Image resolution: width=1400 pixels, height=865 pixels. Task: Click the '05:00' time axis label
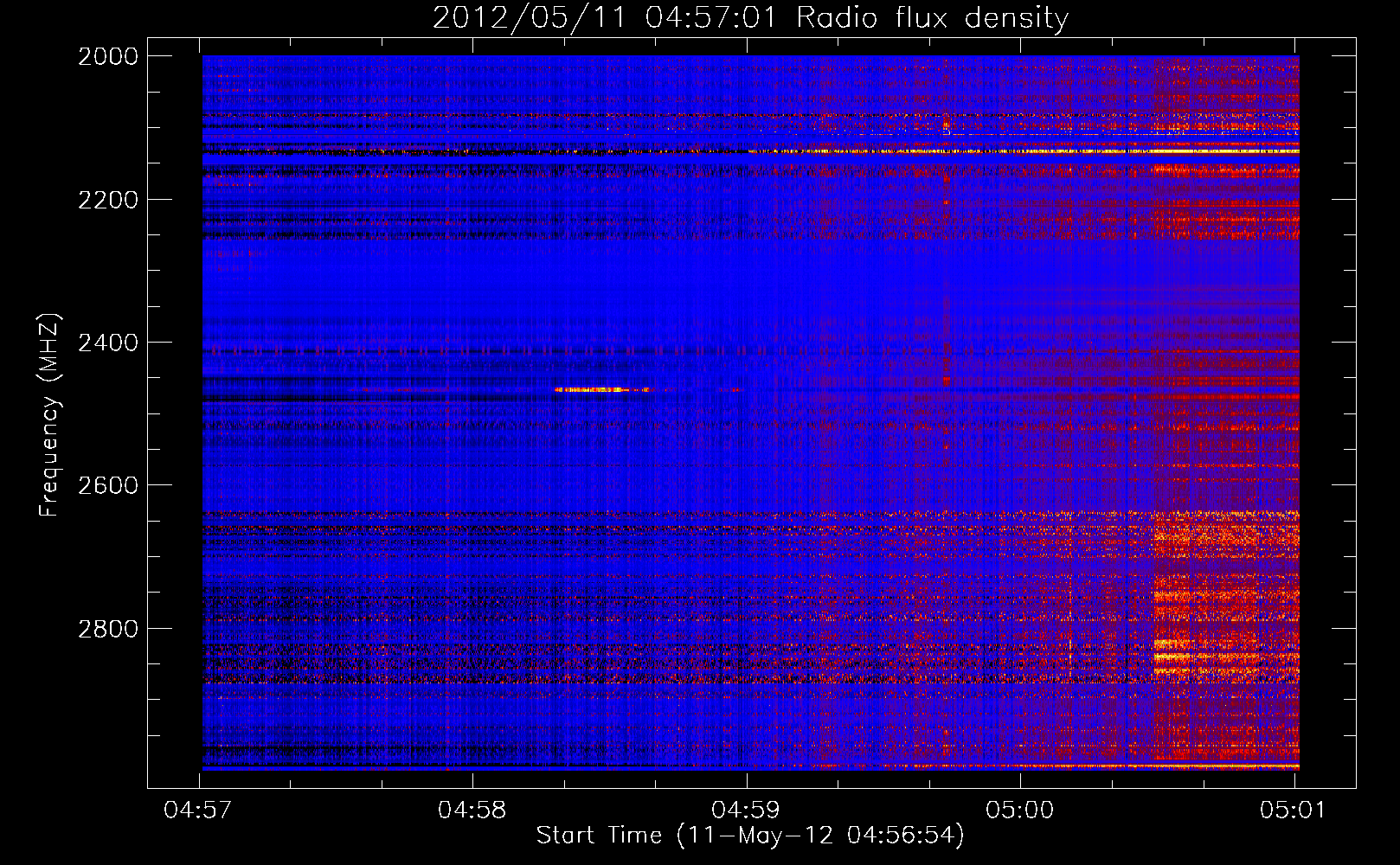[x=1020, y=810]
